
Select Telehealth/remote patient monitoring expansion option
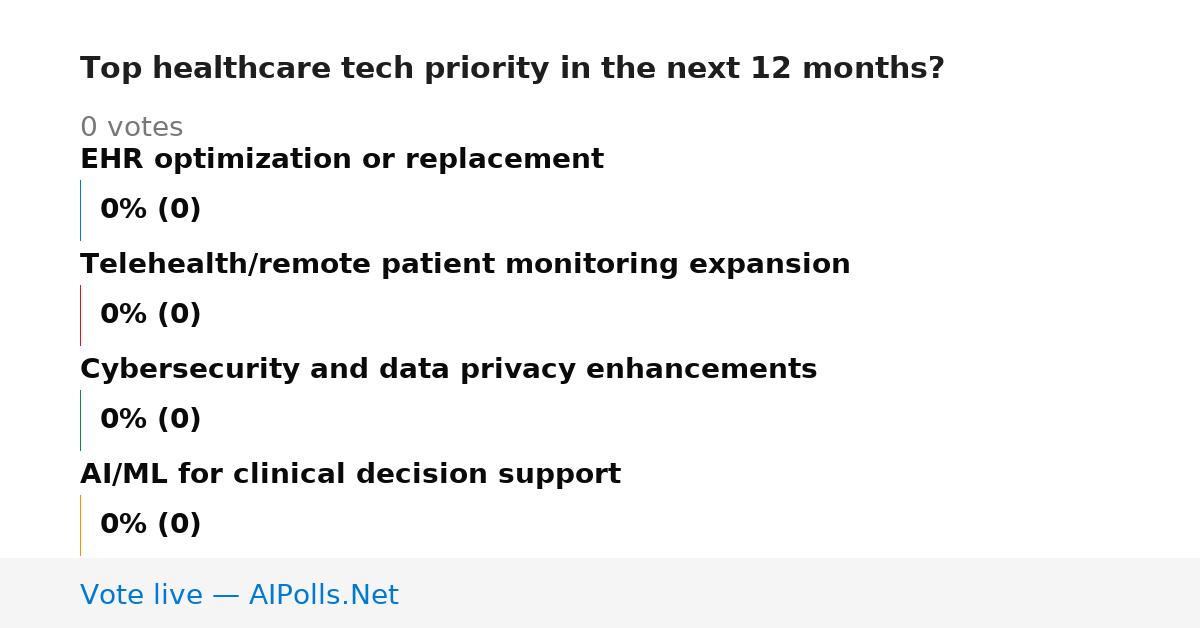pyautogui.click(x=465, y=265)
